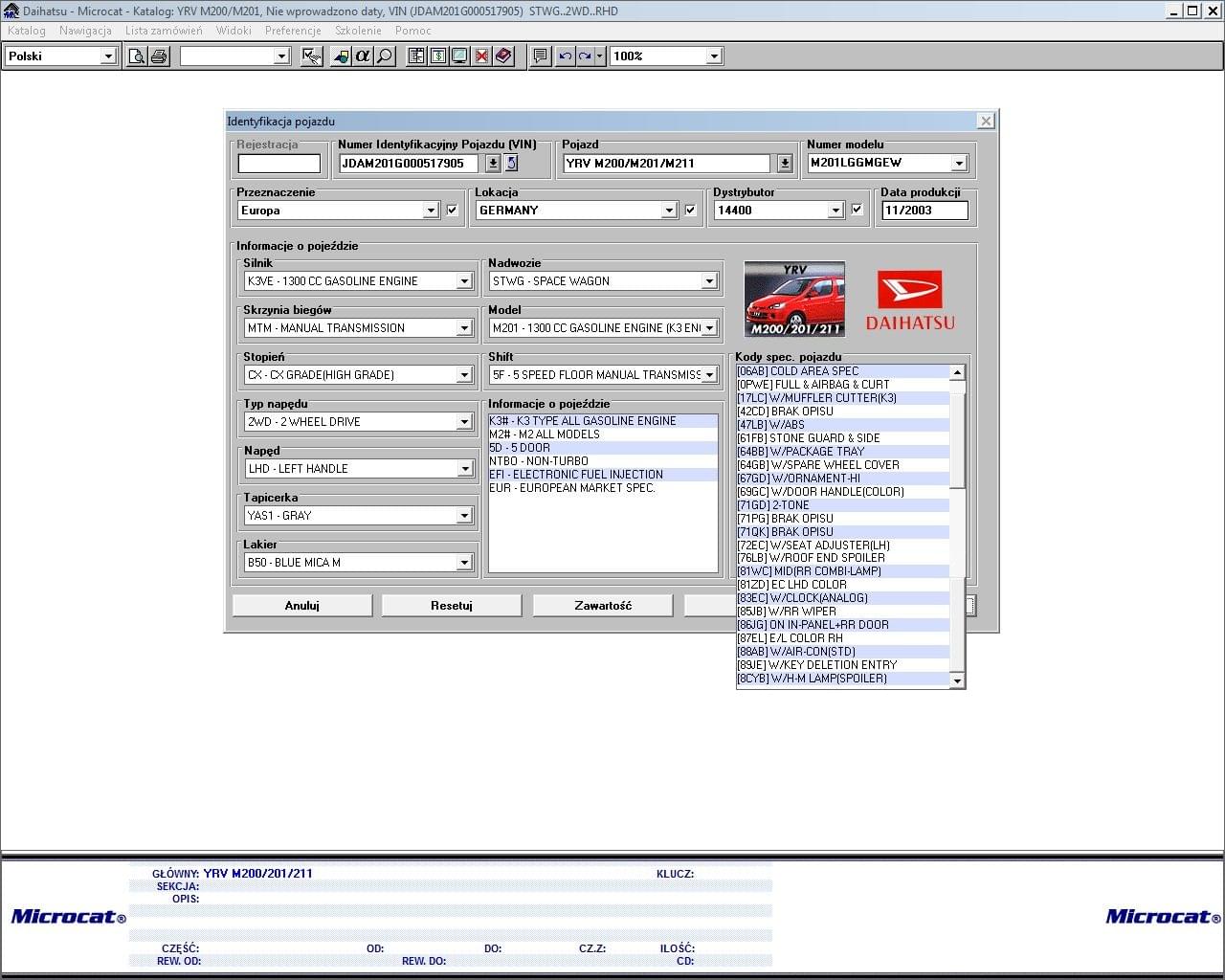Open the empty toolbar combo box
The image size is (1225, 980).
281,56
